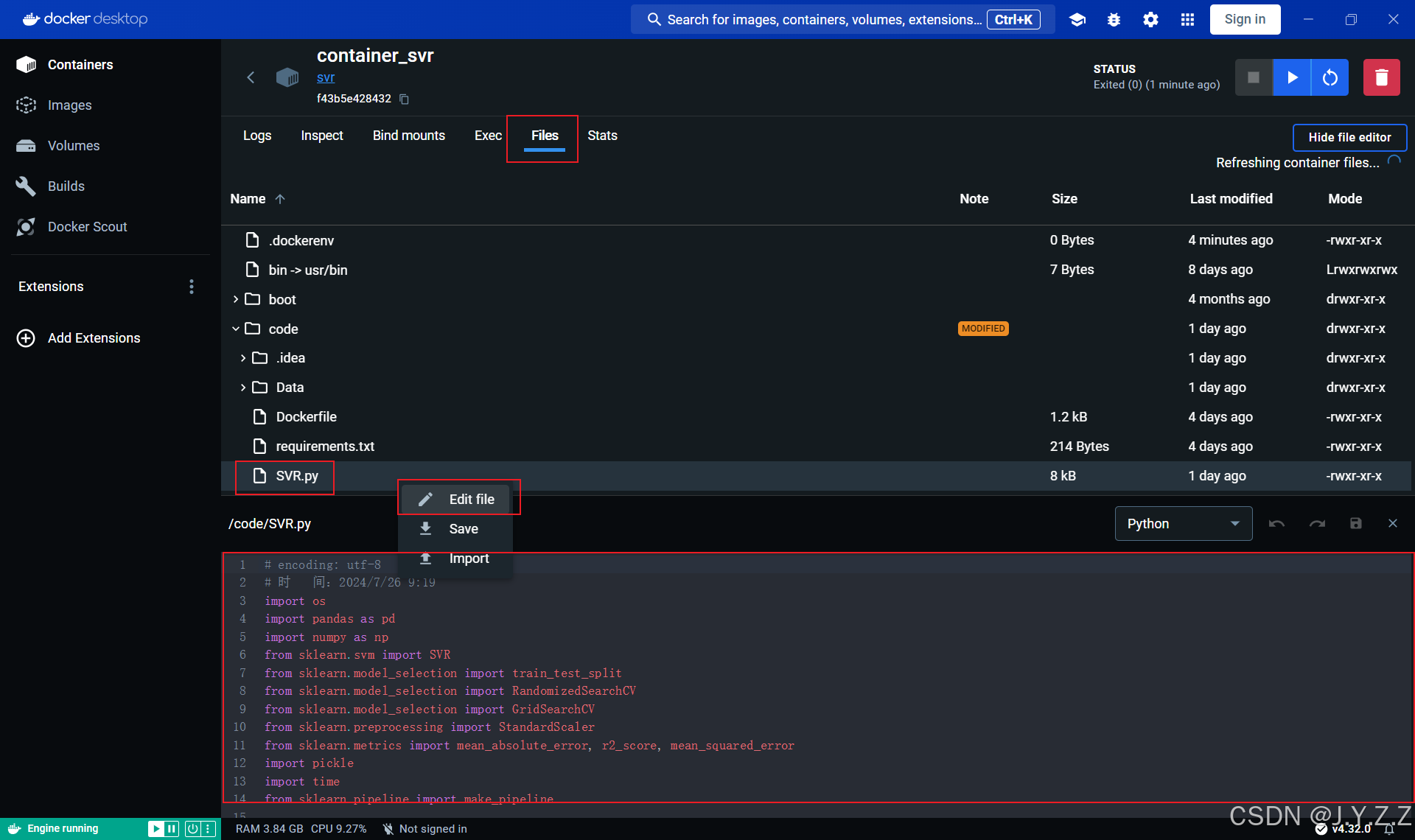Screen dimensions: 1415x840
Task: Restart the container with the restart control
Action: tap(1329, 77)
